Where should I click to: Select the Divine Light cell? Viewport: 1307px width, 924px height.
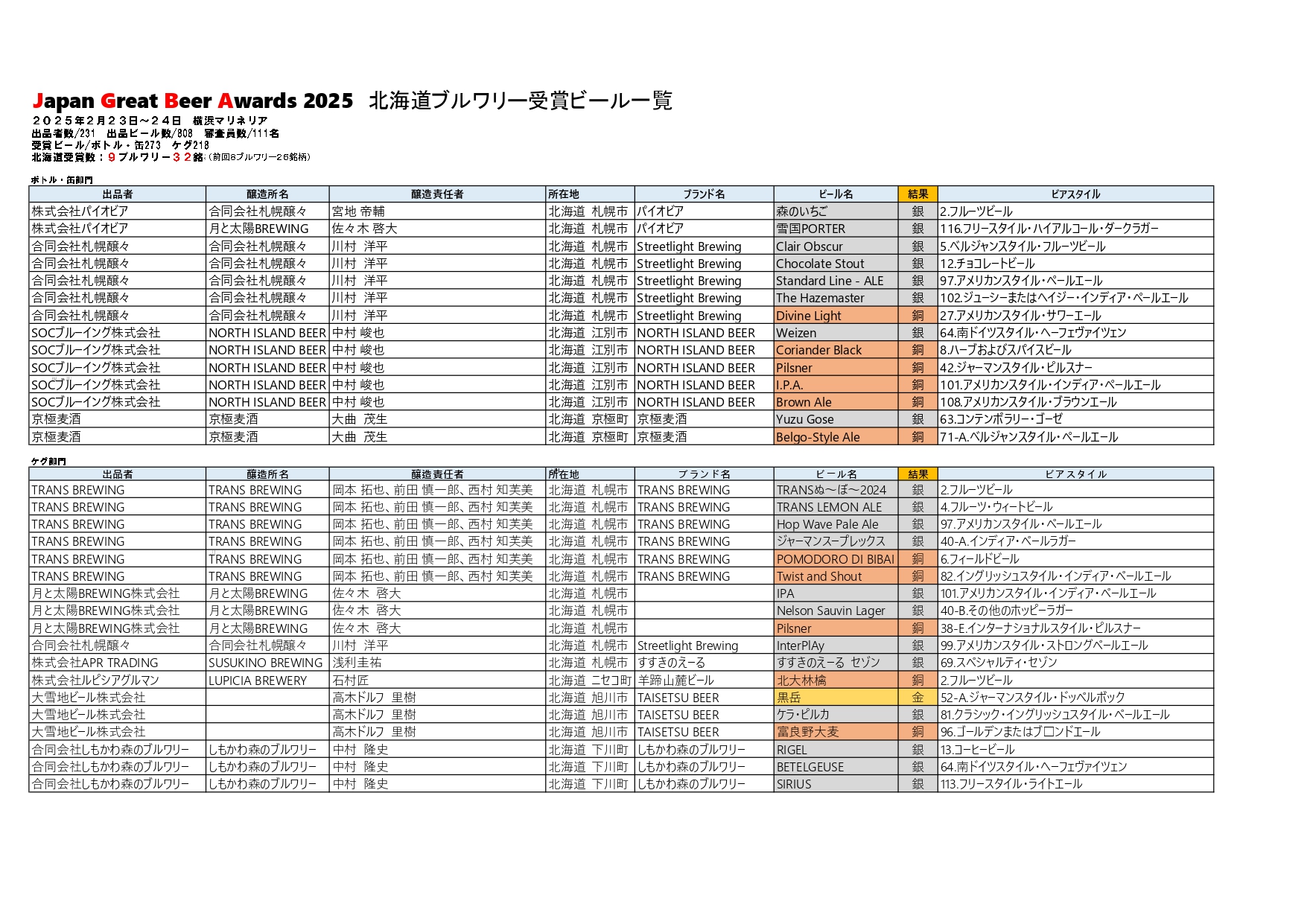pyautogui.click(x=836, y=316)
